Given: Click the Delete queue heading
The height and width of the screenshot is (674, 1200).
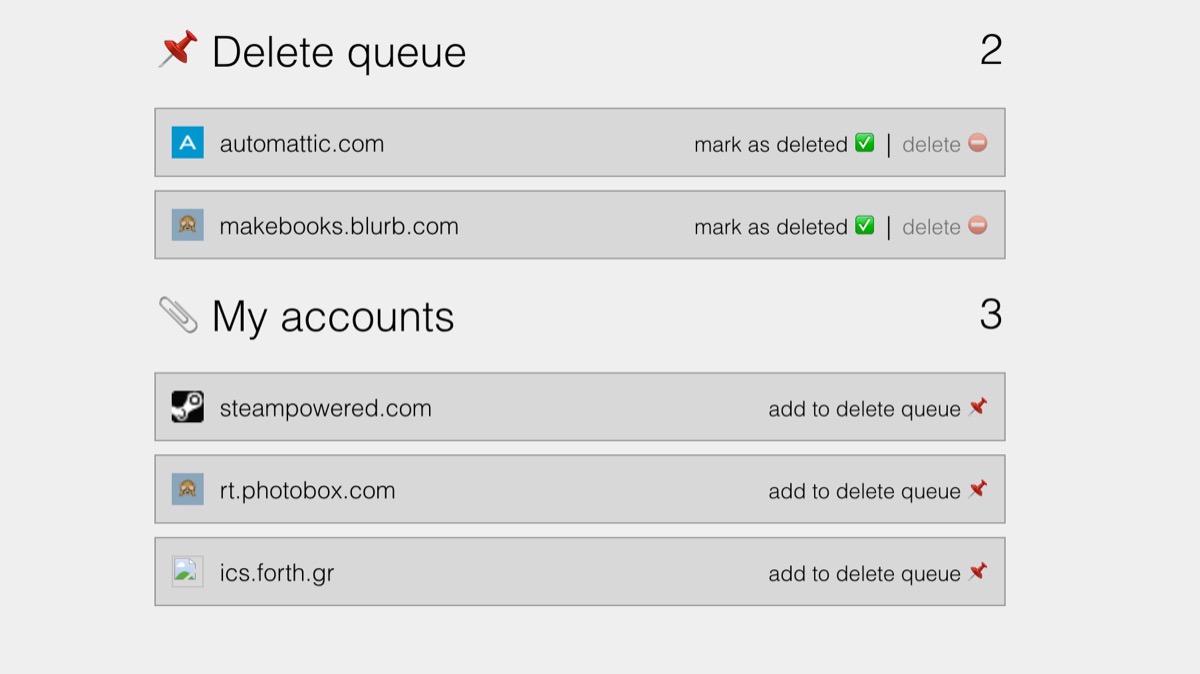Looking at the screenshot, I should tap(339, 52).
